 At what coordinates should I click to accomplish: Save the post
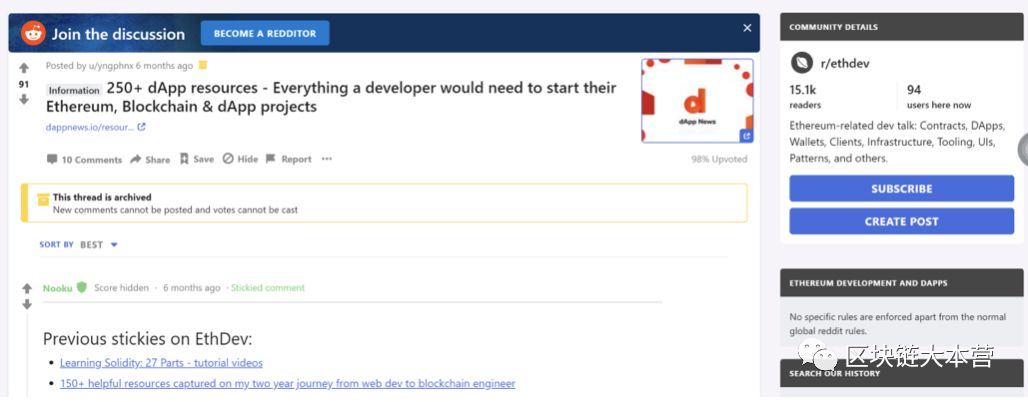pos(197,159)
